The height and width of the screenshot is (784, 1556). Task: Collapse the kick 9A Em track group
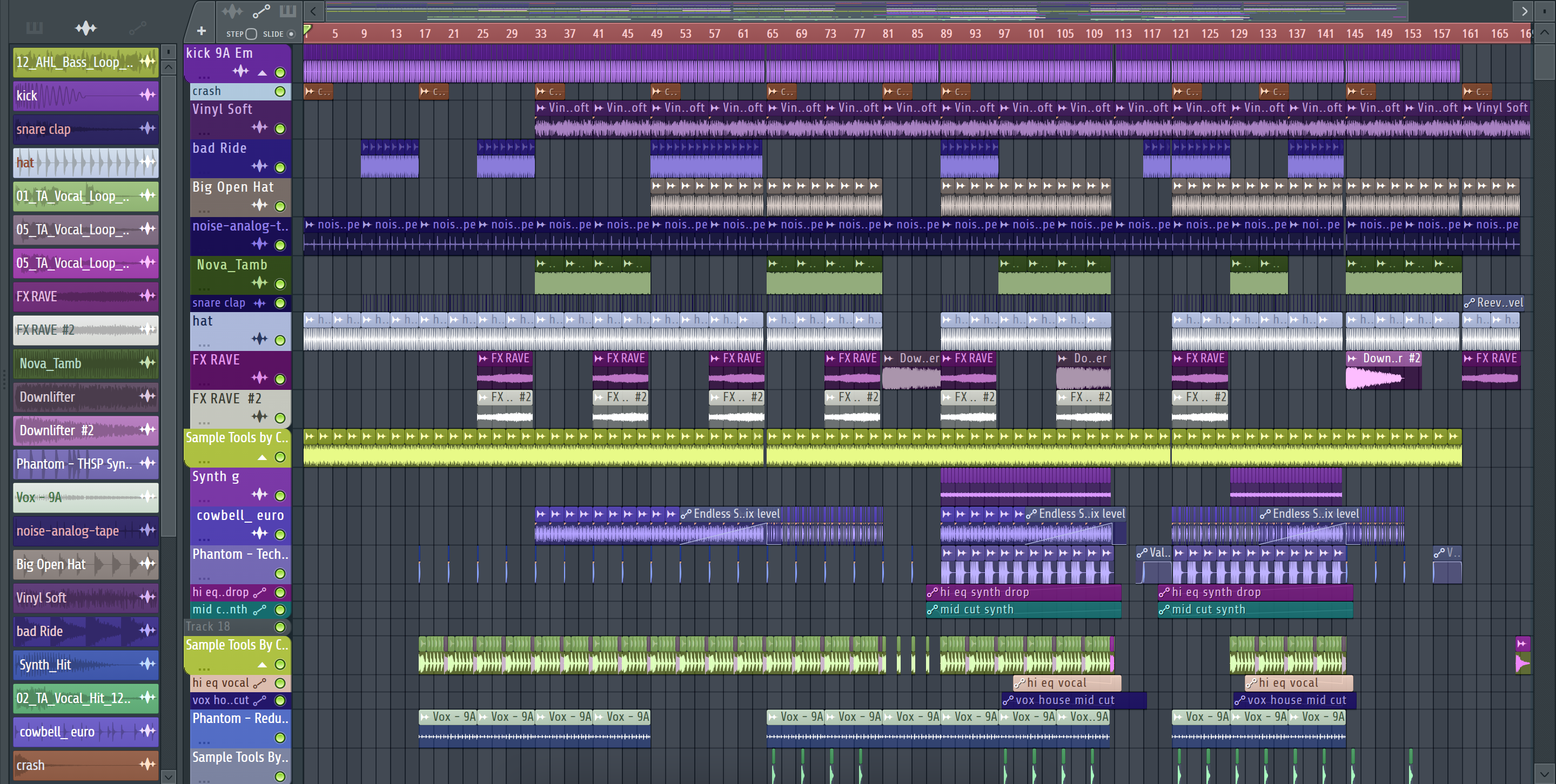click(262, 73)
